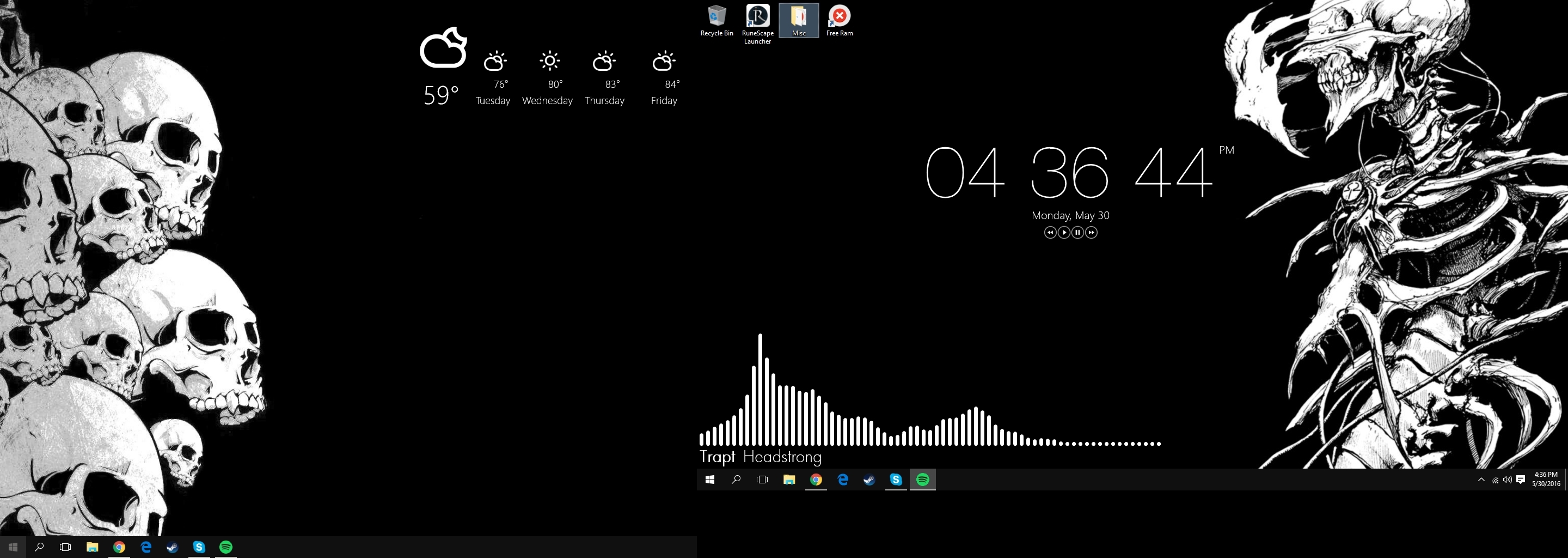Image resolution: width=1568 pixels, height=558 pixels.
Task: Open the volume control tray icon
Action: 1507,480
